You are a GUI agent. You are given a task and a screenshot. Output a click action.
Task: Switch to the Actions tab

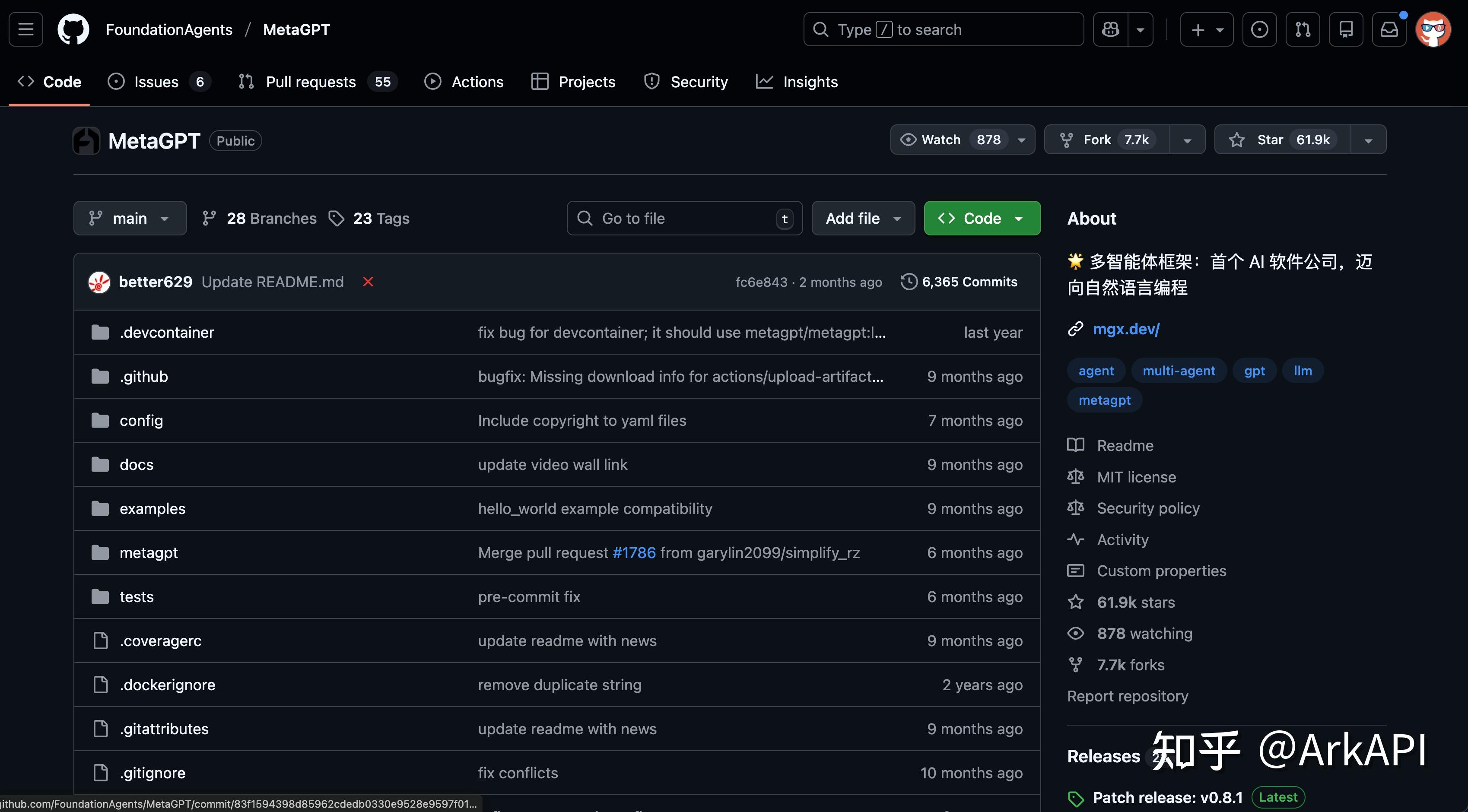pyautogui.click(x=464, y=82)
